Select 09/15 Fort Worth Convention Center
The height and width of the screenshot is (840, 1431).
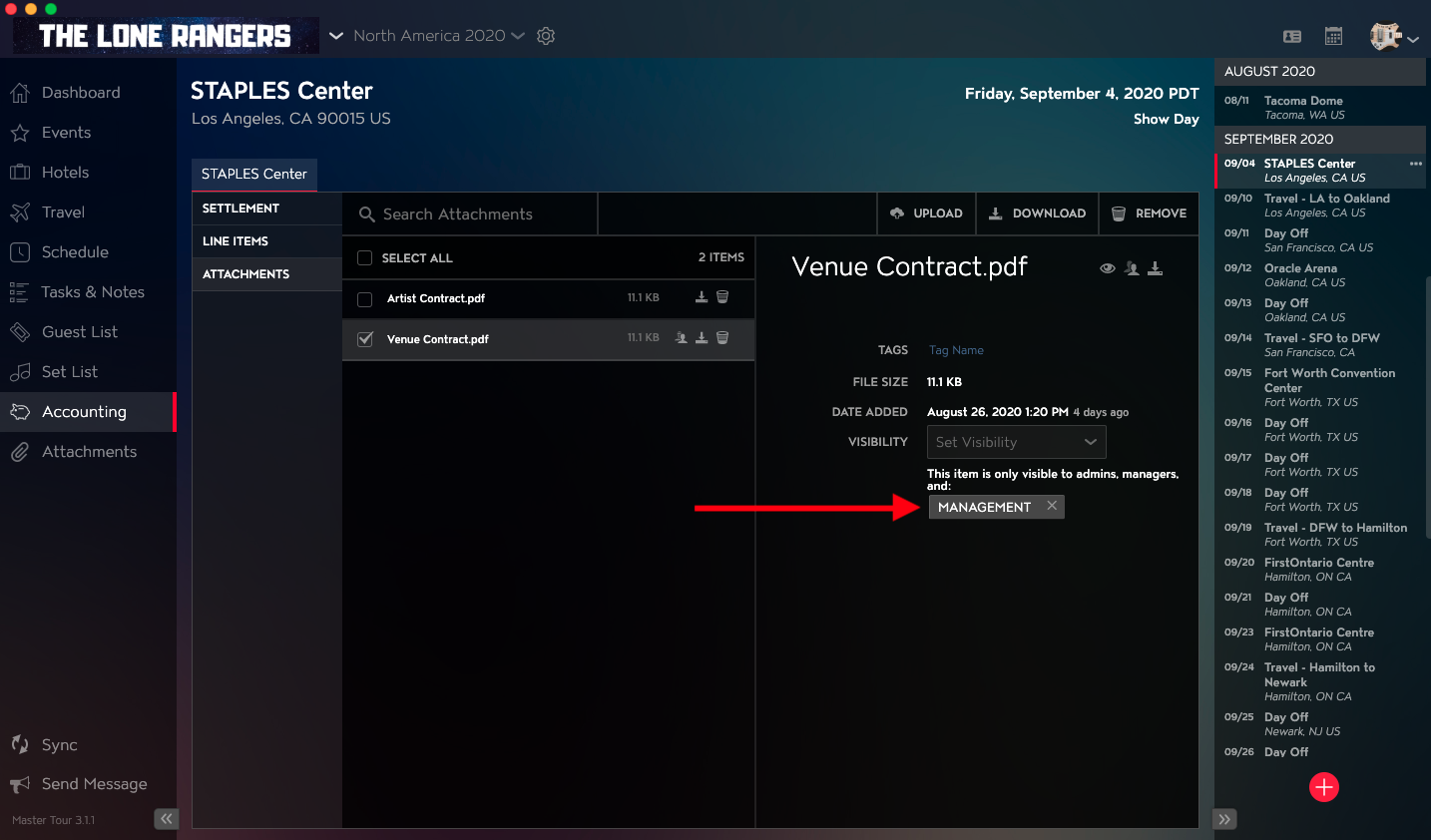(1319, 387)
